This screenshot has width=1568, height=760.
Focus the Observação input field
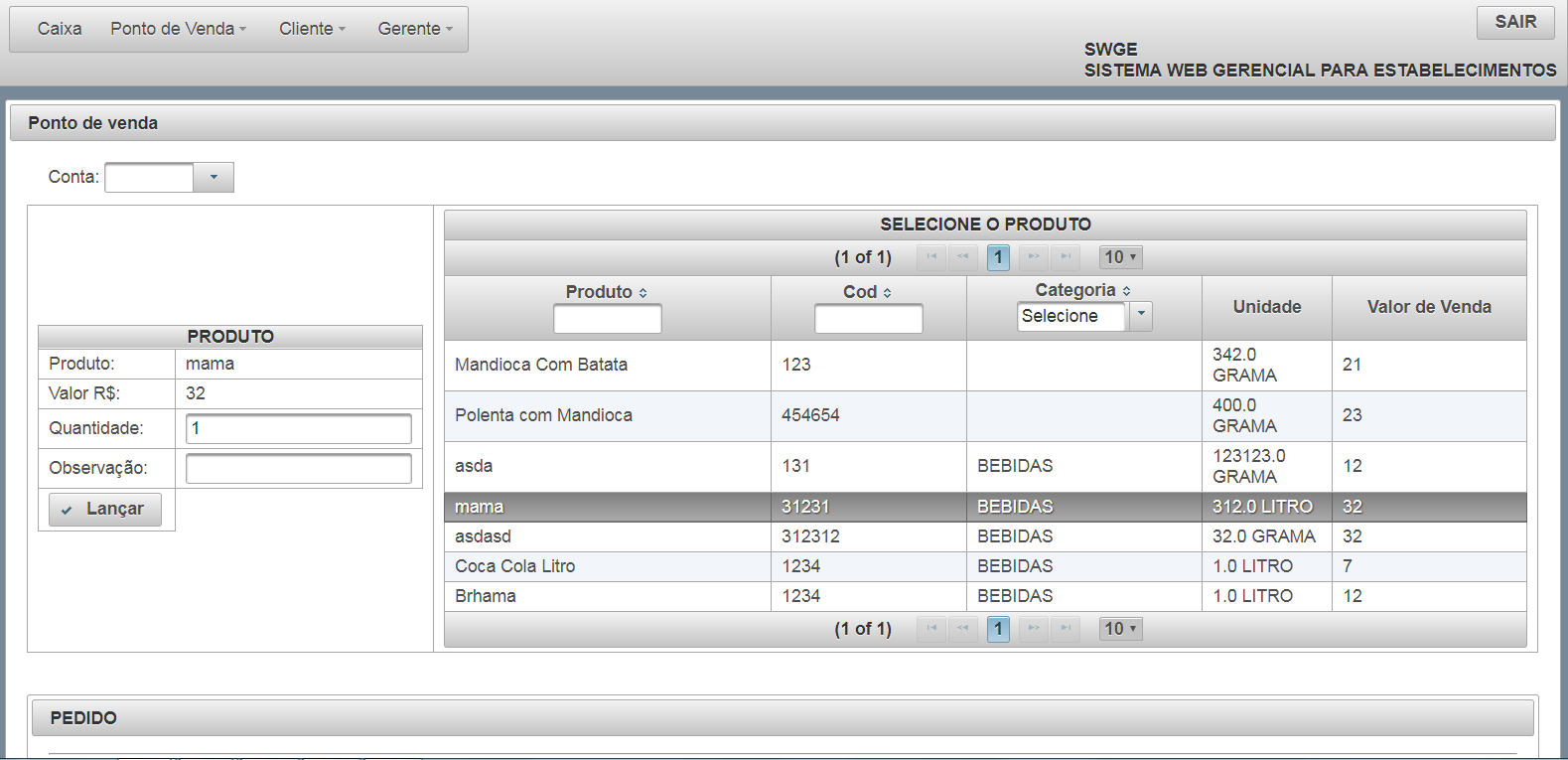[x=299, y=469]
